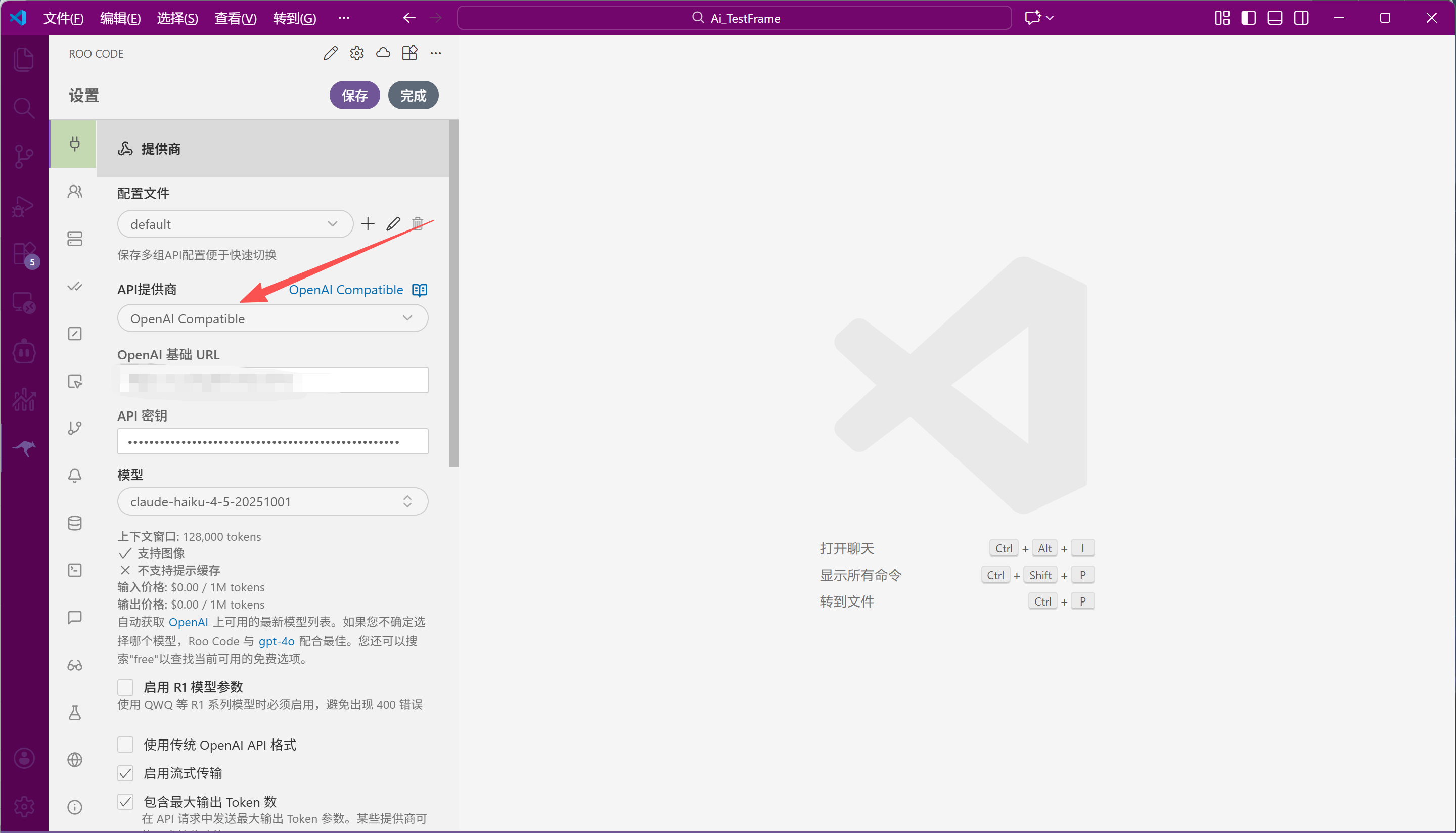
Task: Open the 文件(F) menu
Action: tap(63, 18)
